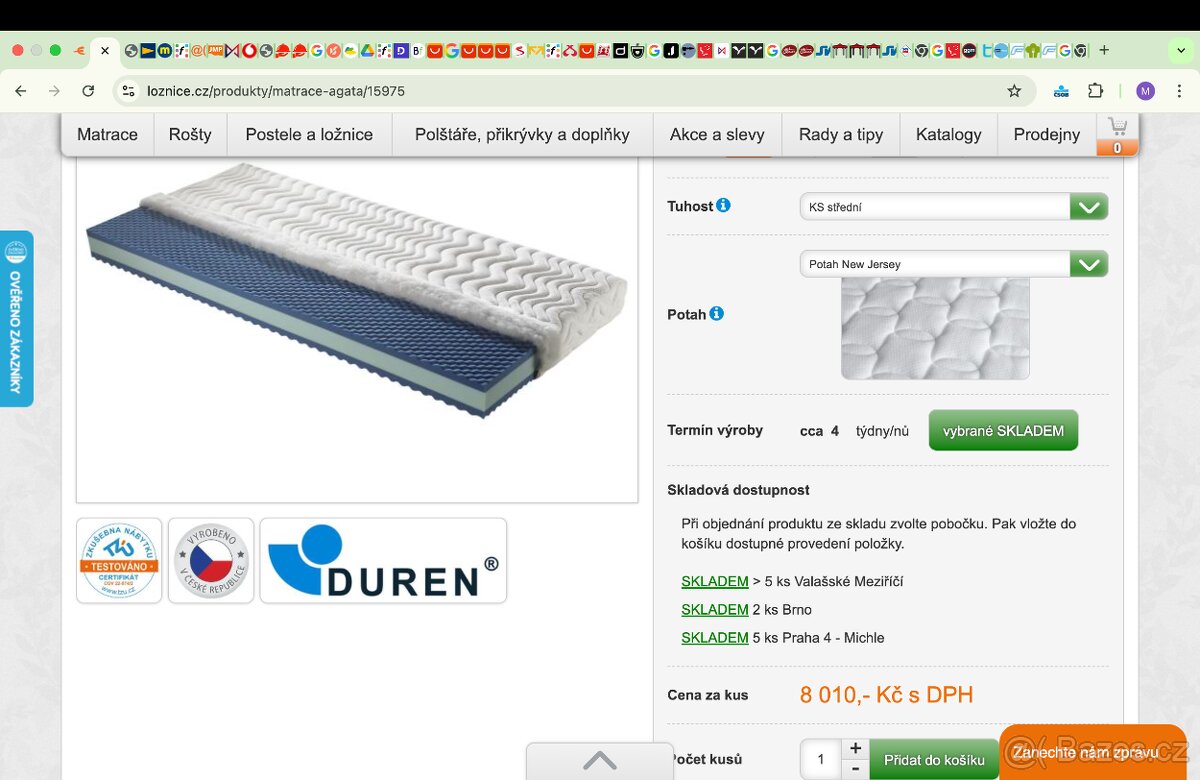Collapse panel using the up chevron
Screen dimensions: 1200x780
point(600,761)
